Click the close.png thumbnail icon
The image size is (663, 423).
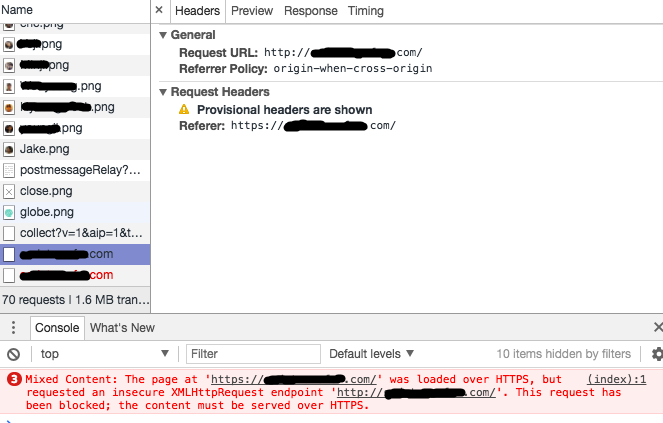9,192
